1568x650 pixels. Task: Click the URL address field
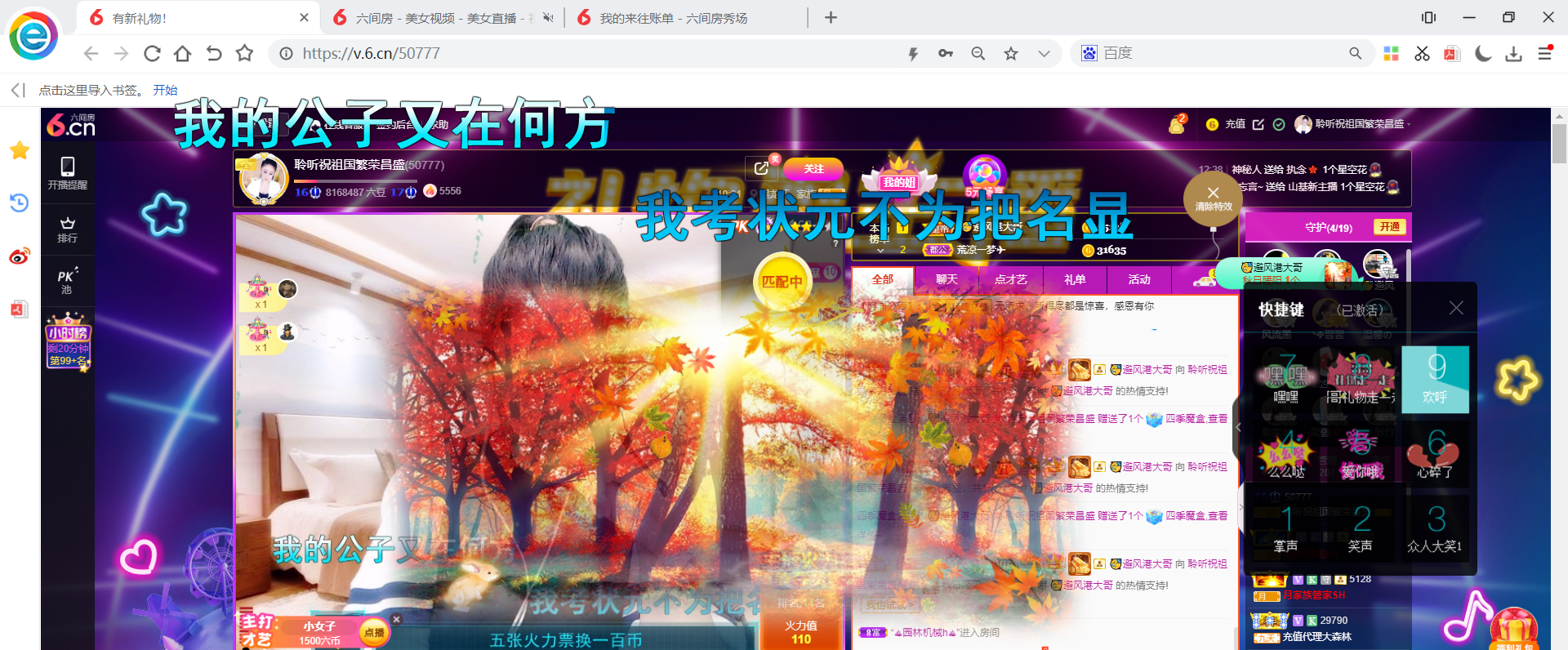point(596,53)
